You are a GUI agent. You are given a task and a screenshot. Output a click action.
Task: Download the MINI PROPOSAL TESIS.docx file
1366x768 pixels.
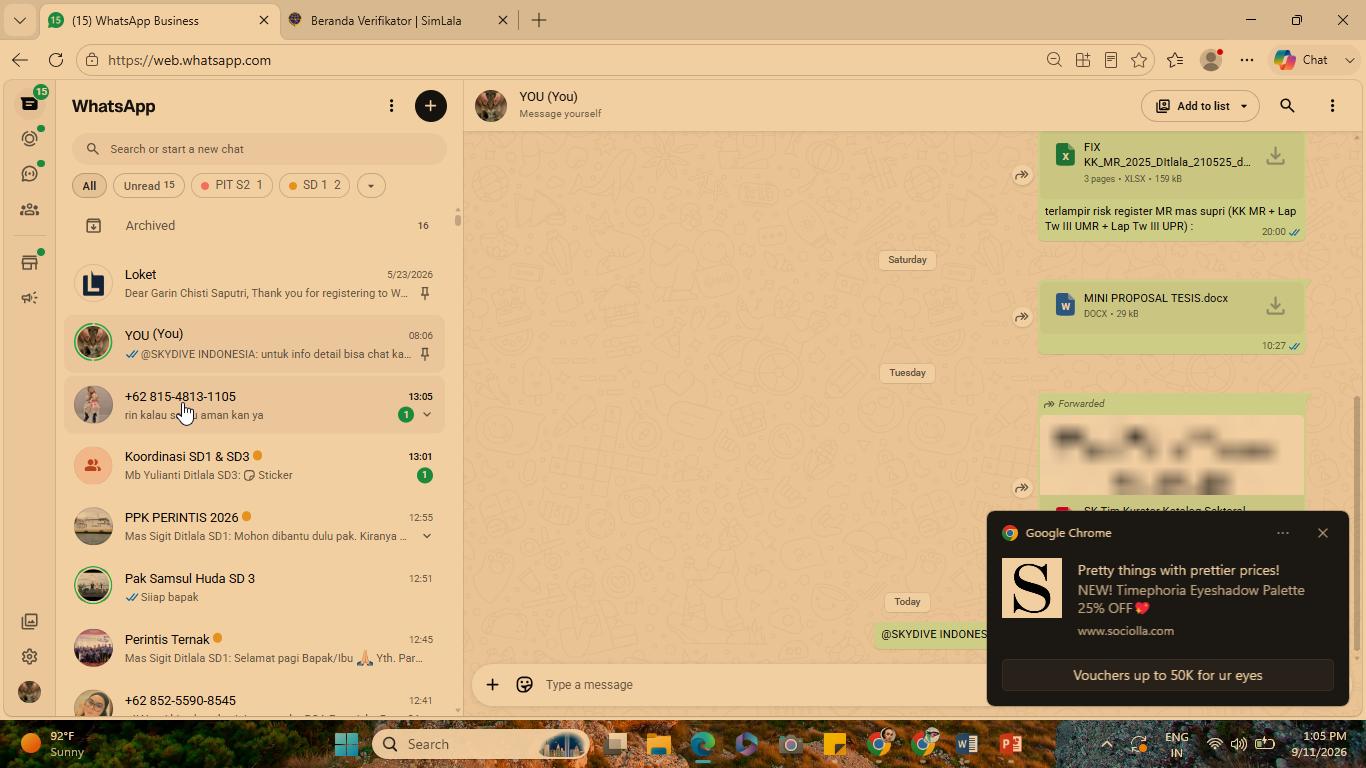(1275, 306)
